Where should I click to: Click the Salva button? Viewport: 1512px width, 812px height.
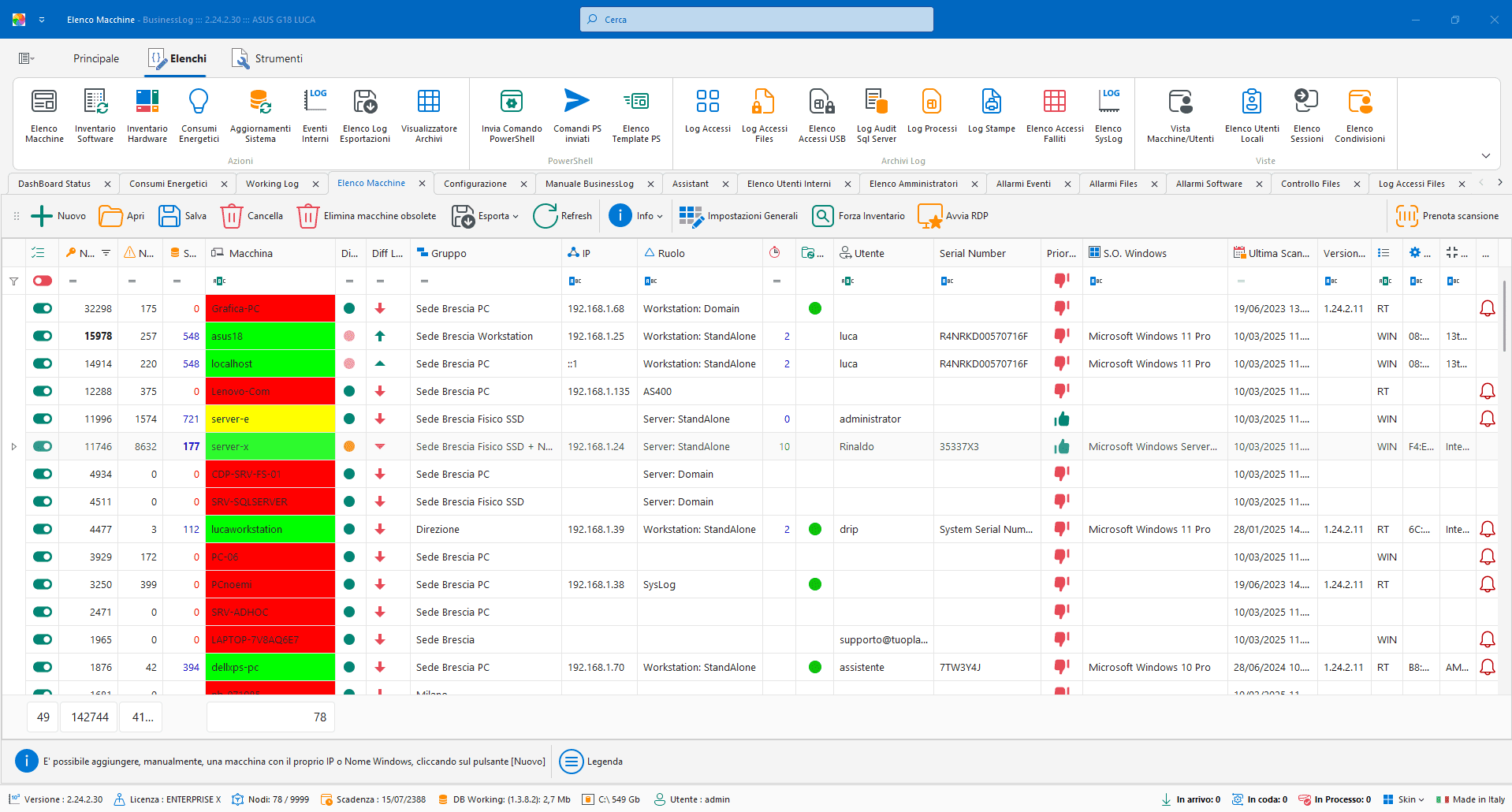click(183, 216)
